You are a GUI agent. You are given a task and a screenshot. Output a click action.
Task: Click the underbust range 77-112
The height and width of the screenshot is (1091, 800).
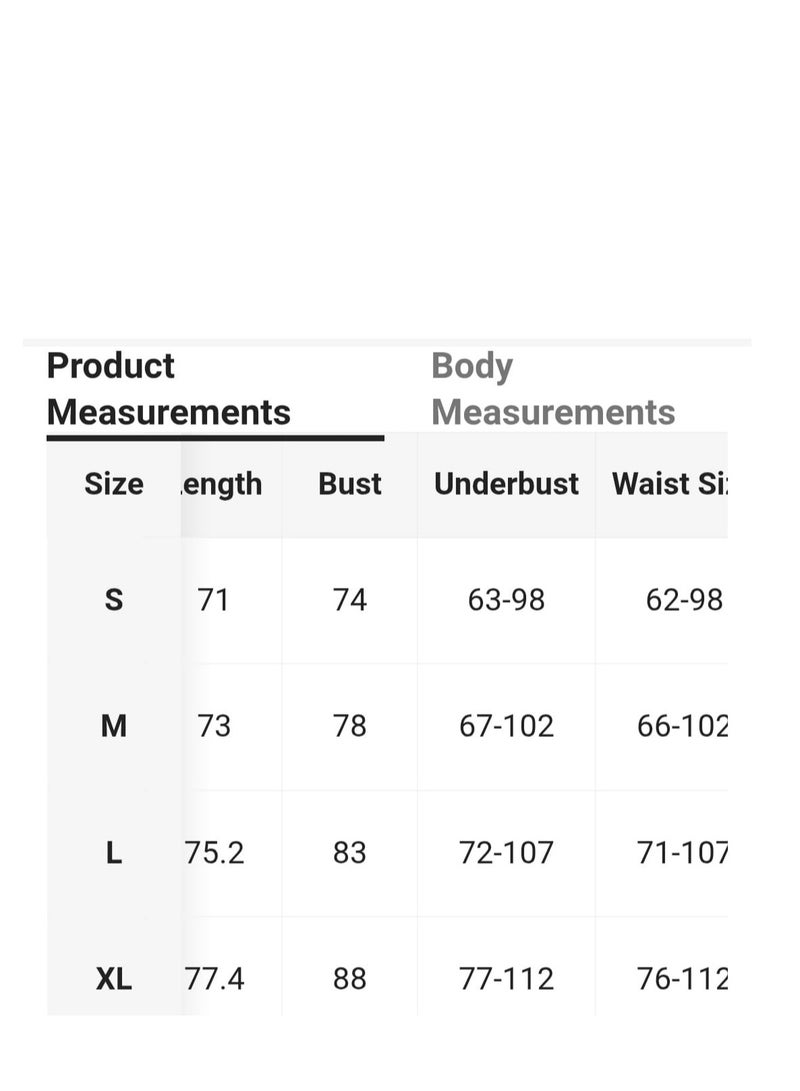[x=506, y=980]
